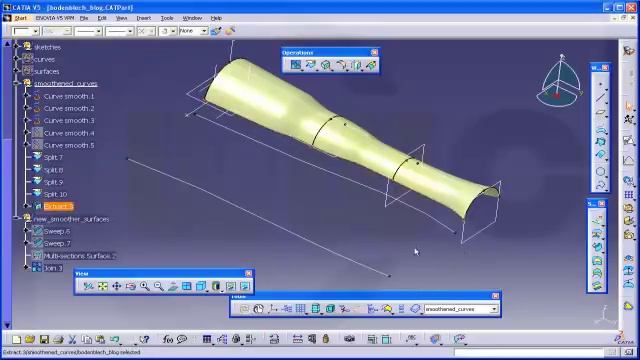The width and height of the screenshot is (640, 360).
Task: Open the Window menu
Action: 192,18
